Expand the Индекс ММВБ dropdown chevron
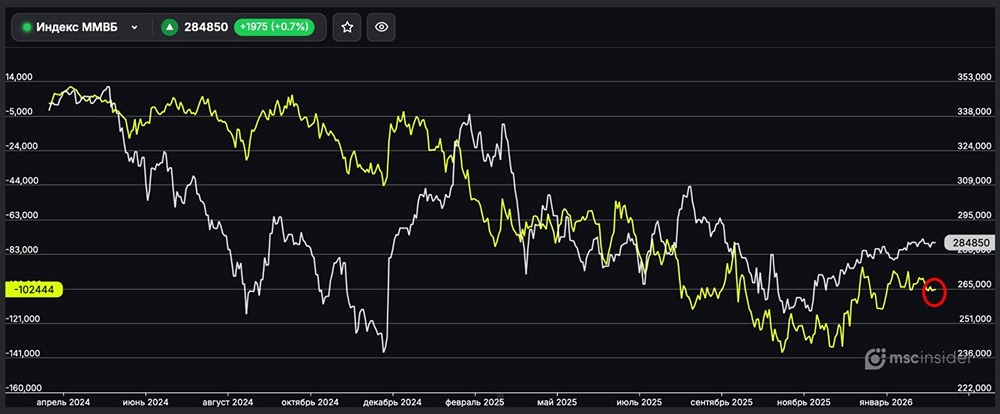Viewport: 1000px width, 414px height. (x=134, y=28)
